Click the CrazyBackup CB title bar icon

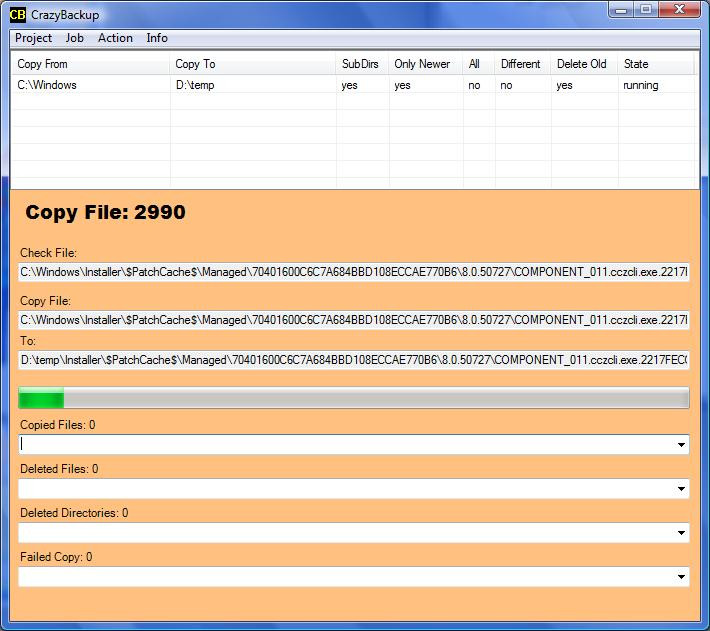click(17, 15)
